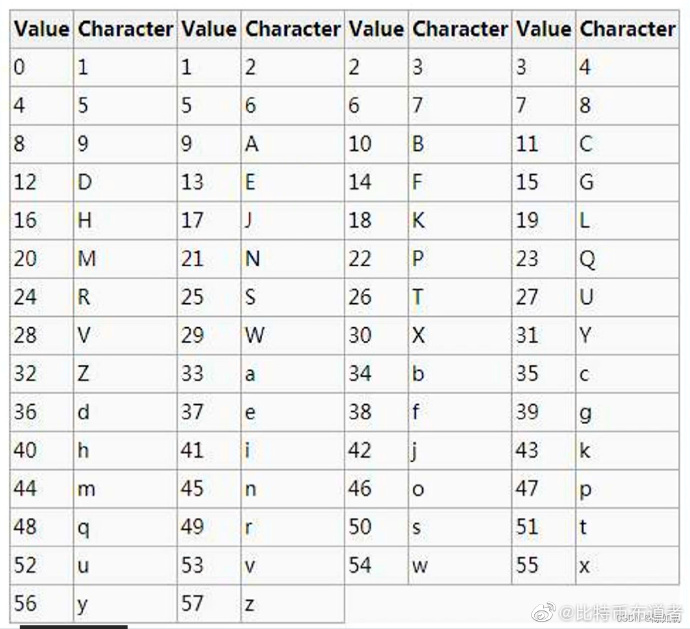Image resolution: width=690 pixels, height=629 pixels.
Task: Select the cell with value 57
Action: click(209, 603)
